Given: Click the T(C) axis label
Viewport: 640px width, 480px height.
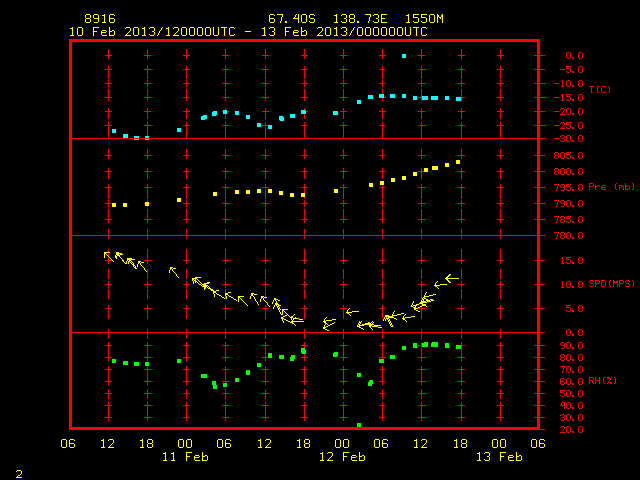Looking at the screenshot, I should [600, 89].
